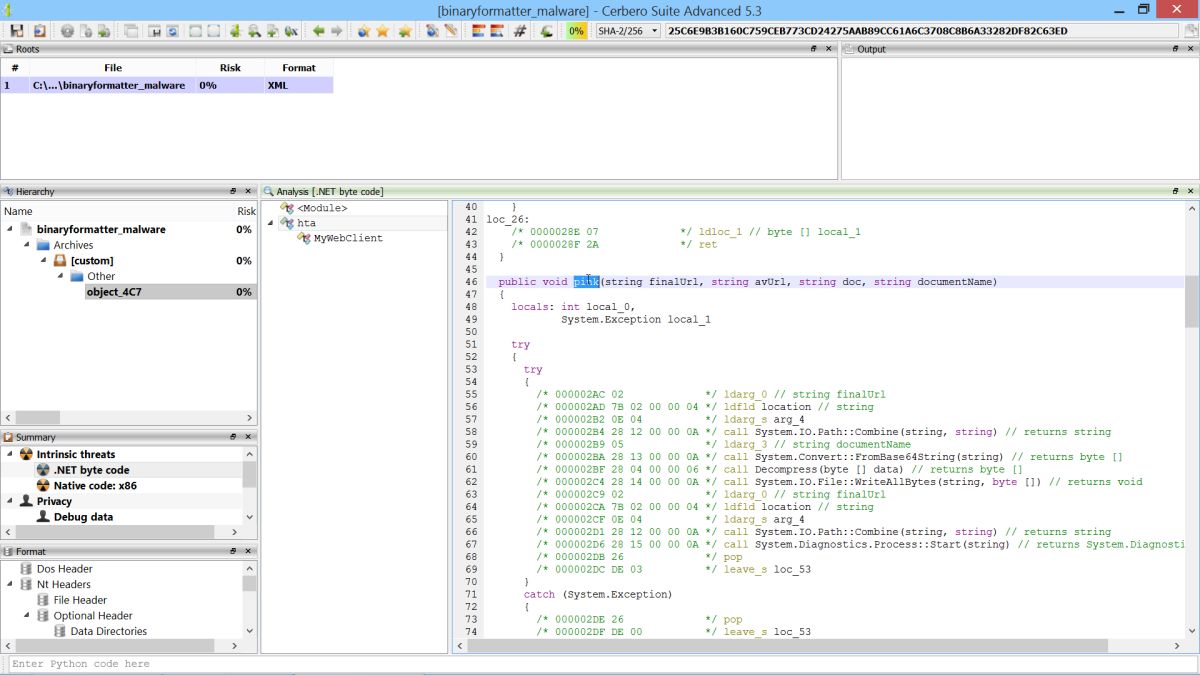This screenshot has width=1200, height=675.
Task: Focus the Python code input box
Action: (600, 664)
